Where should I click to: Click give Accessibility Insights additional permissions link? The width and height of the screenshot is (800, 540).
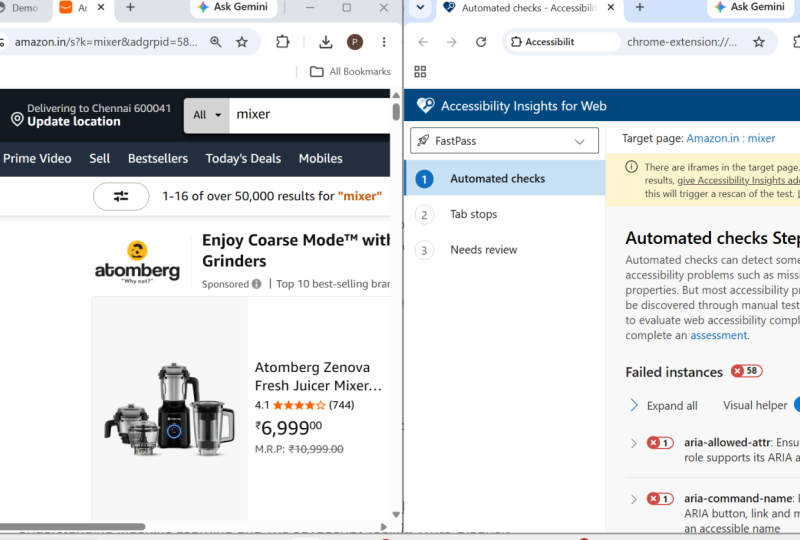(738, 180)
